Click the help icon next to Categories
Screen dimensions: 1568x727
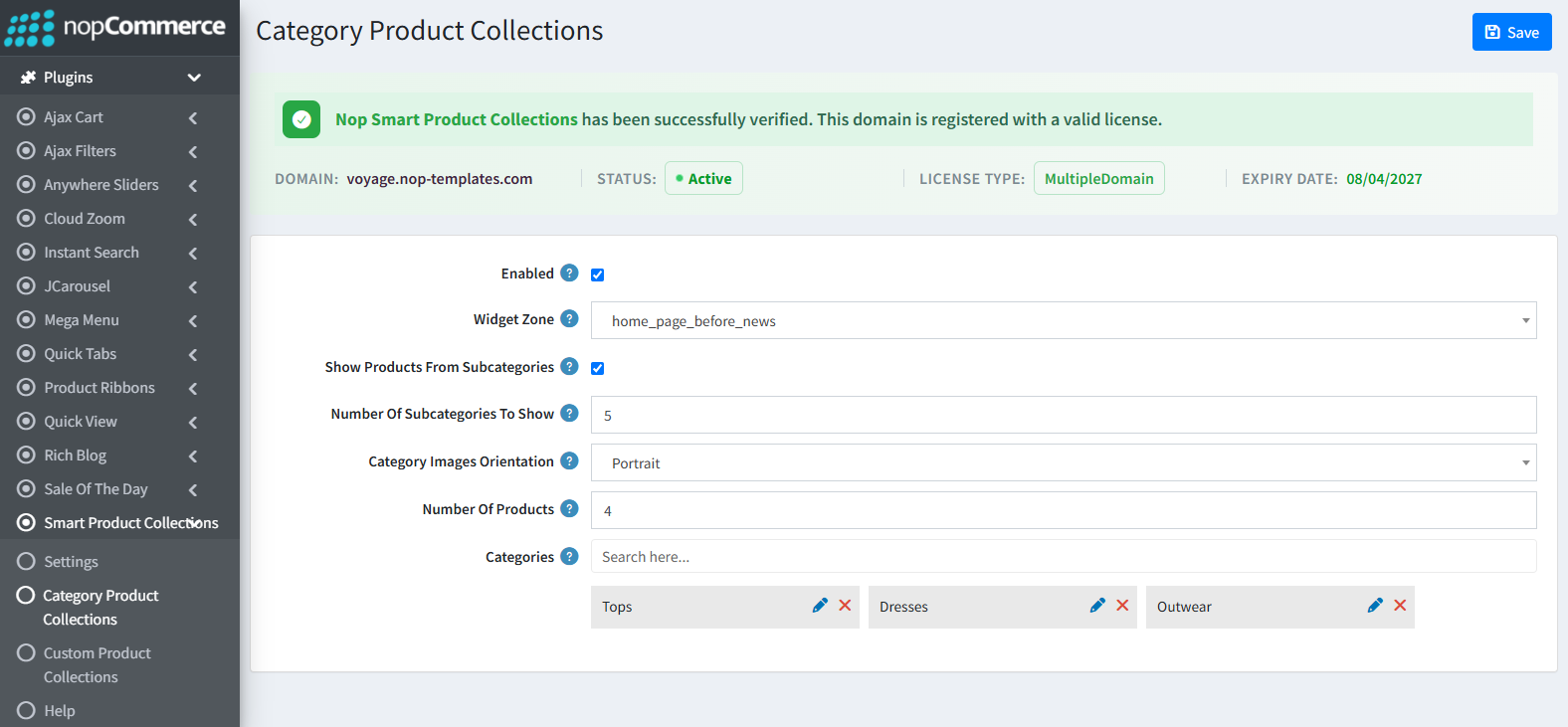(x=569, y=556)
